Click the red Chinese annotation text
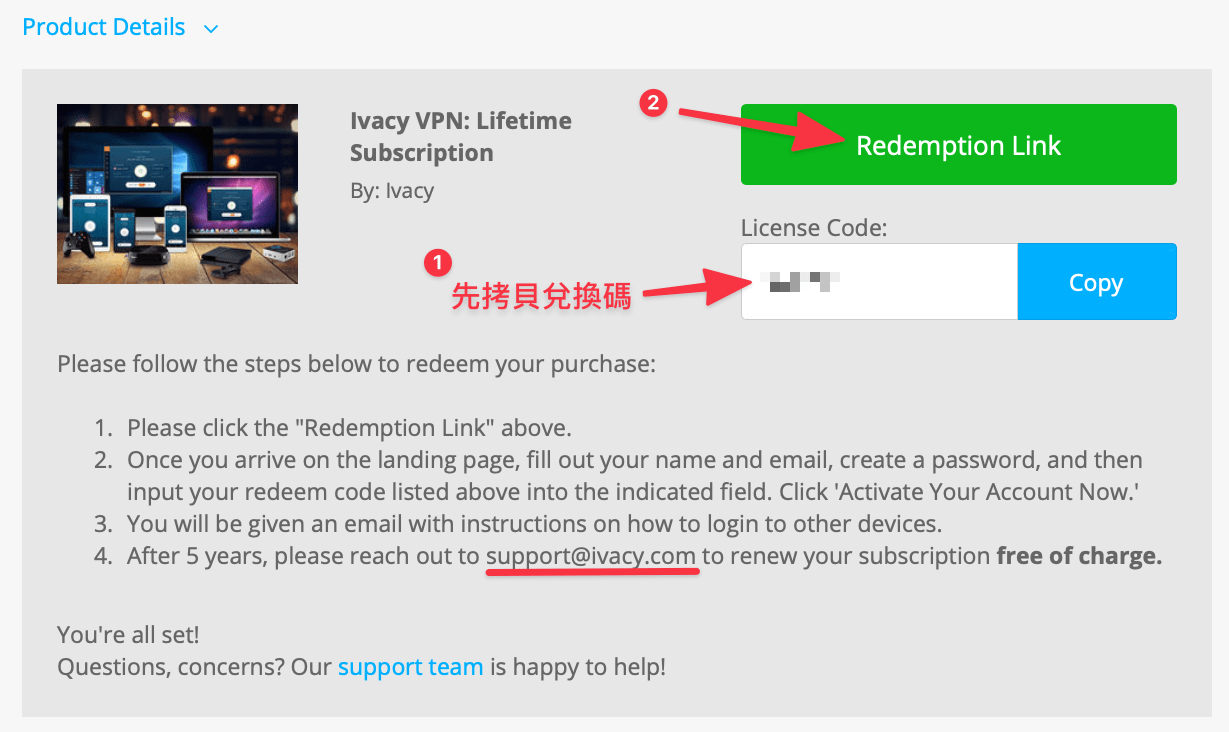 click(x=541, y=296)
